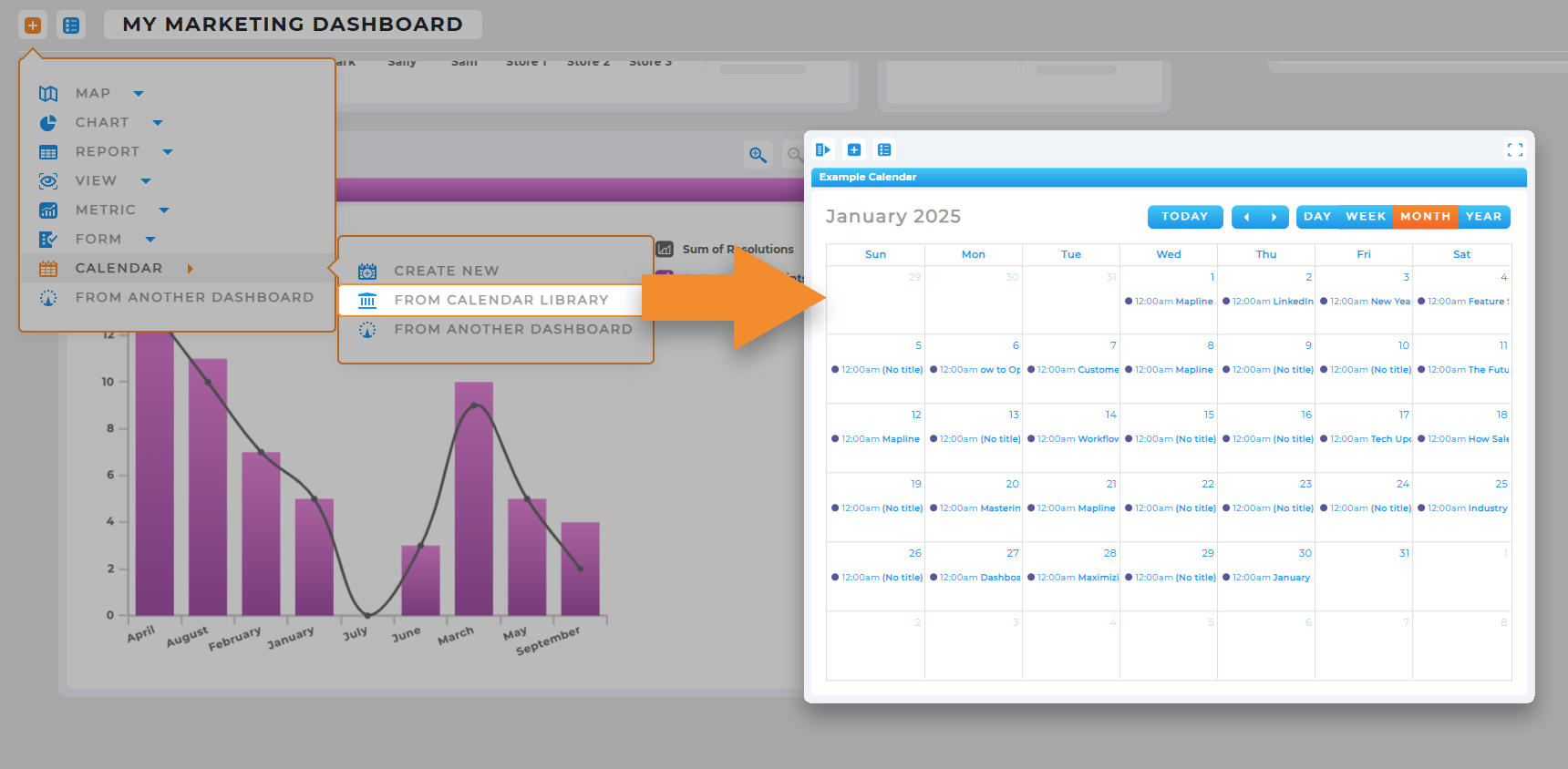The height and width of the screenshot is (769, 1568).
Task: Click the Sum of Resolutions legend icon
Action: (x=665, y=249)
